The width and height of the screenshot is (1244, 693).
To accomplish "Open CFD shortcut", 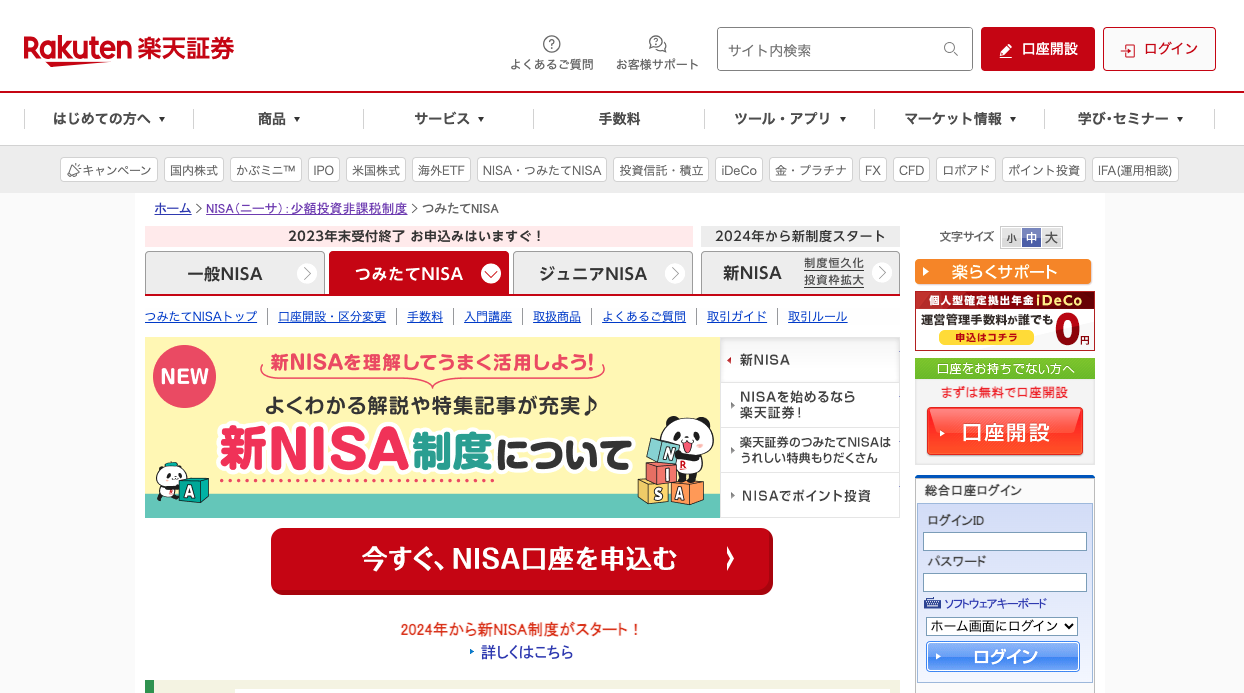I will pyautogui.click(x=912, y=170).
